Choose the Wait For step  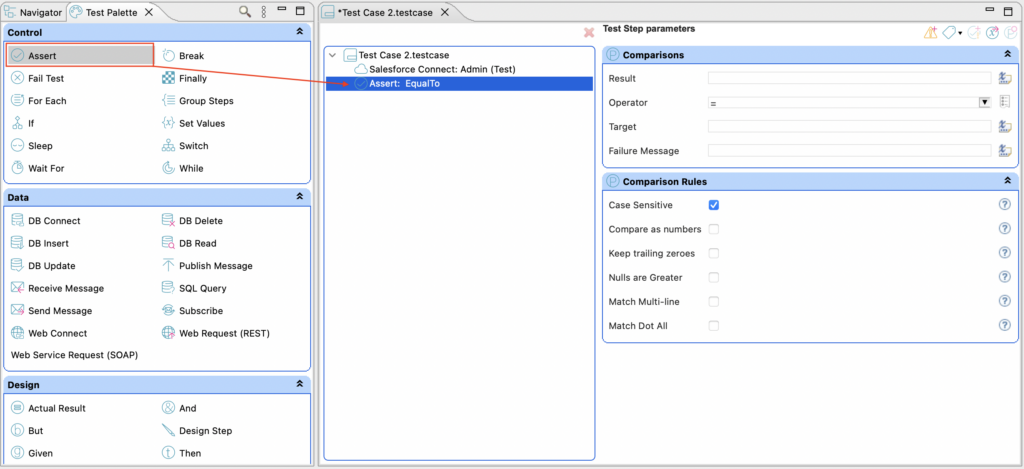pyautogui.click(x=38, y=168)
